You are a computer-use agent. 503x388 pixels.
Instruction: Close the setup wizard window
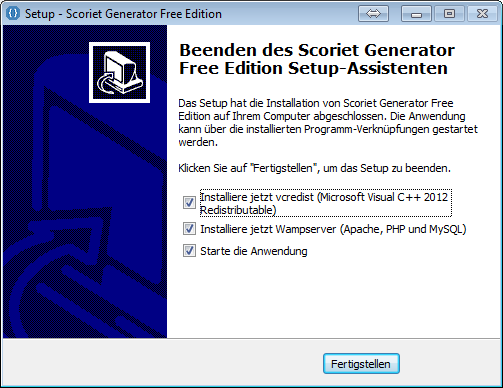(x=482, y=14)
